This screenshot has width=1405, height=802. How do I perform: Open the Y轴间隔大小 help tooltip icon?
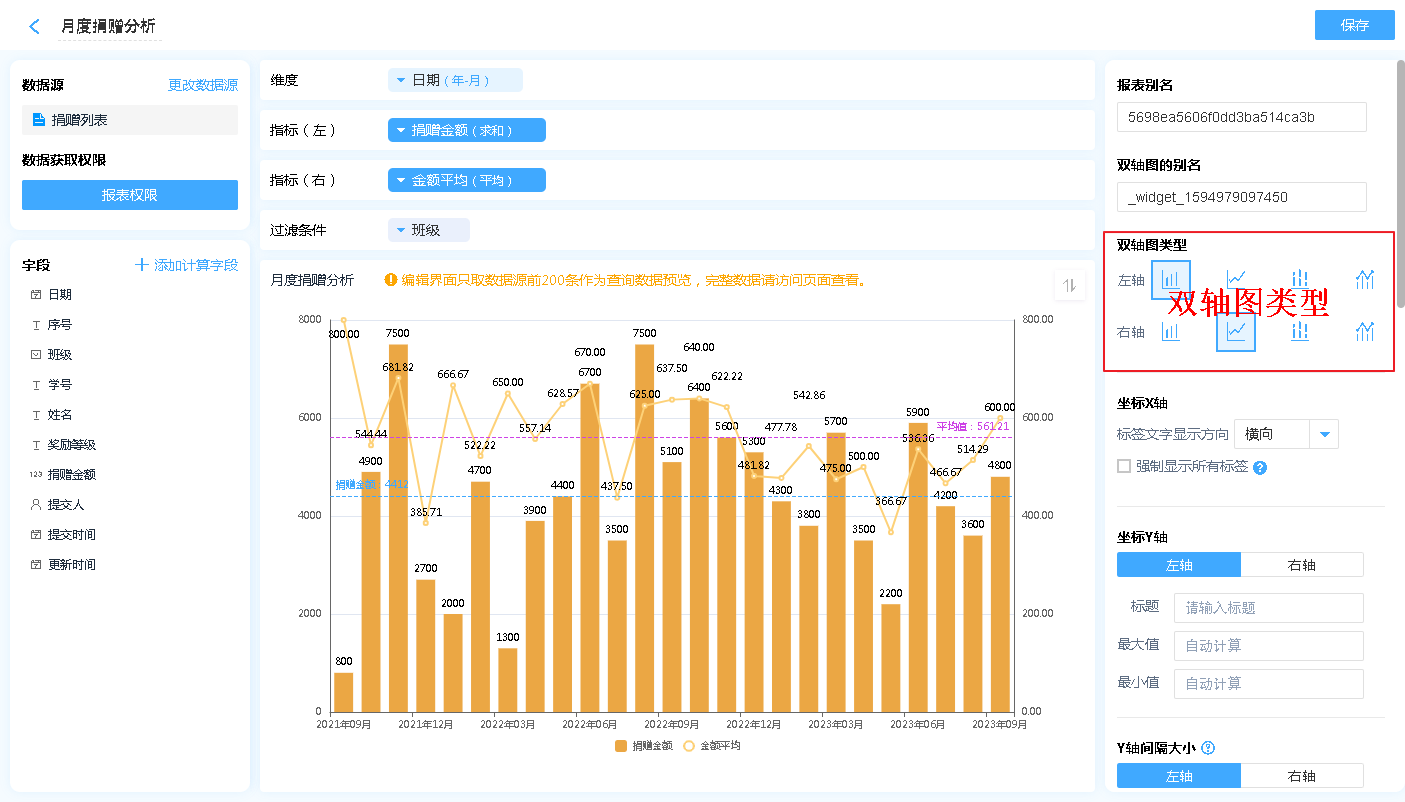pyautogui.click(x=1208, y=748)
